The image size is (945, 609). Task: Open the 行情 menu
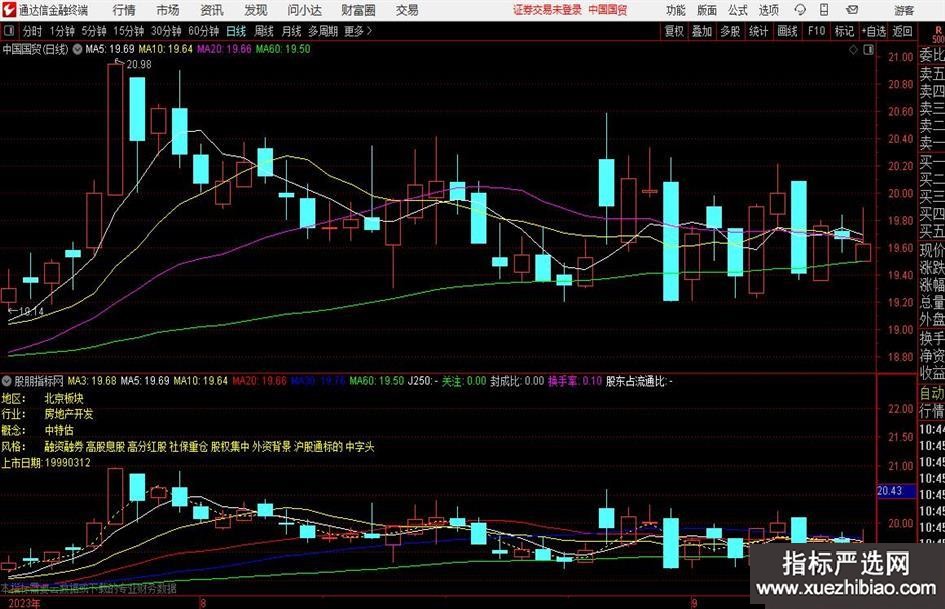[x=124, y=10]
